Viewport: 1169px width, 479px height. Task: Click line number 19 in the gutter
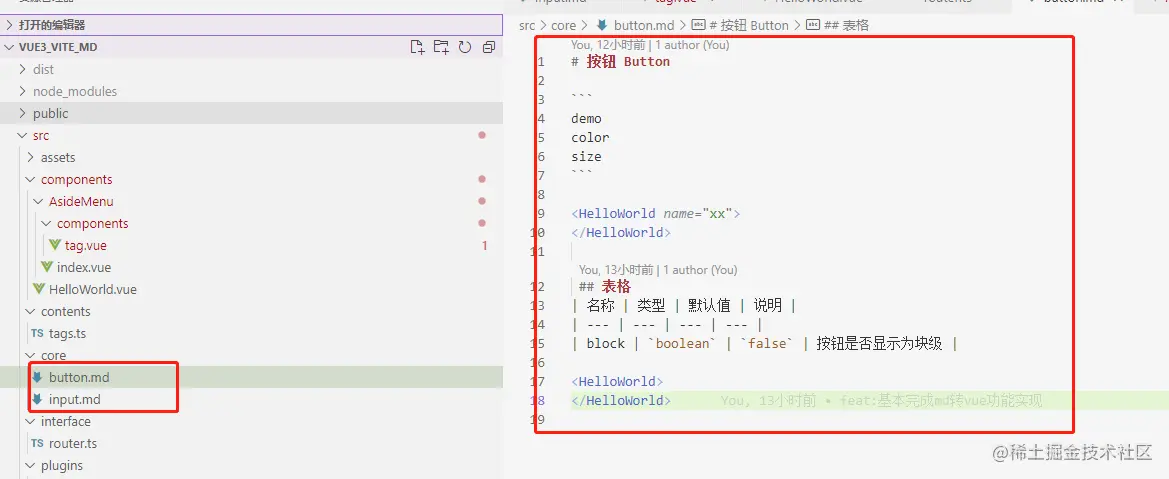(540, 419)
